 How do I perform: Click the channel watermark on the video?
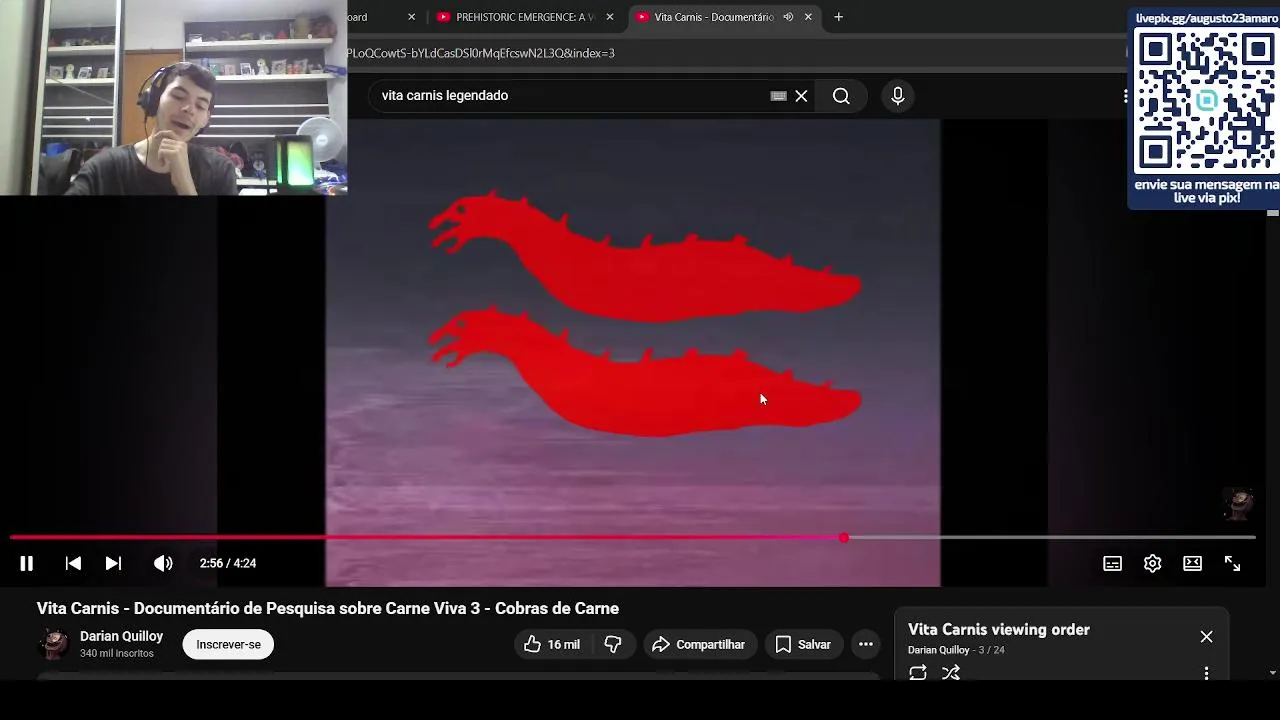point(1239,503)
